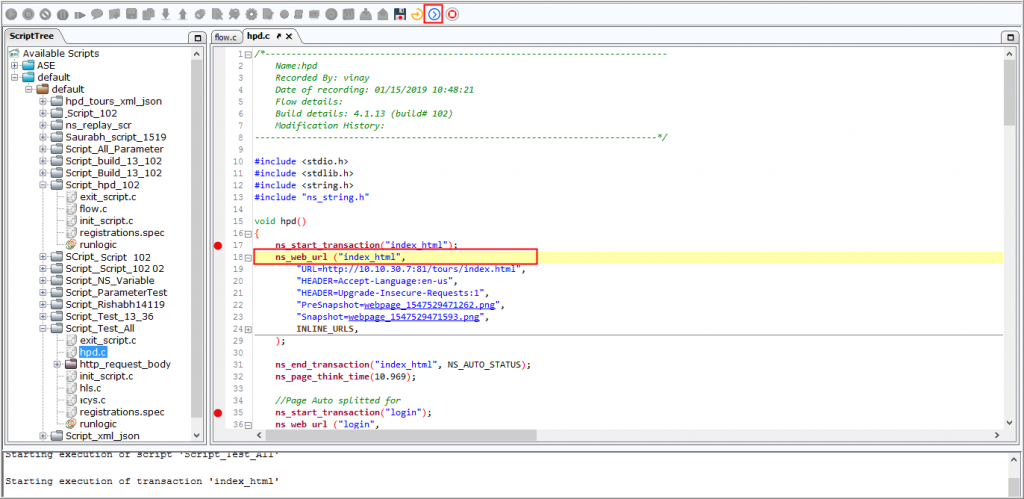Viewport: 1024px width, 499px height.
Task: Click the gray bell-shaped toolbar icon
Action: [x=366, y=14]
